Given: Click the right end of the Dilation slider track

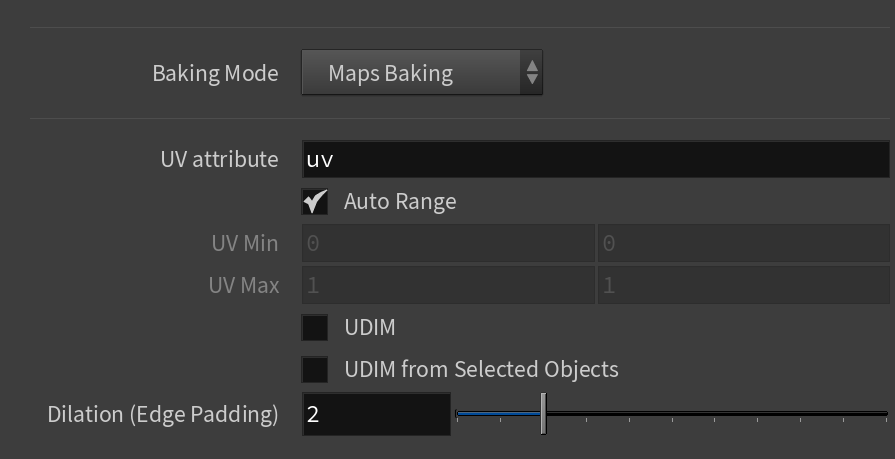Looking at the screenshot, I should [x=885, y=413].
